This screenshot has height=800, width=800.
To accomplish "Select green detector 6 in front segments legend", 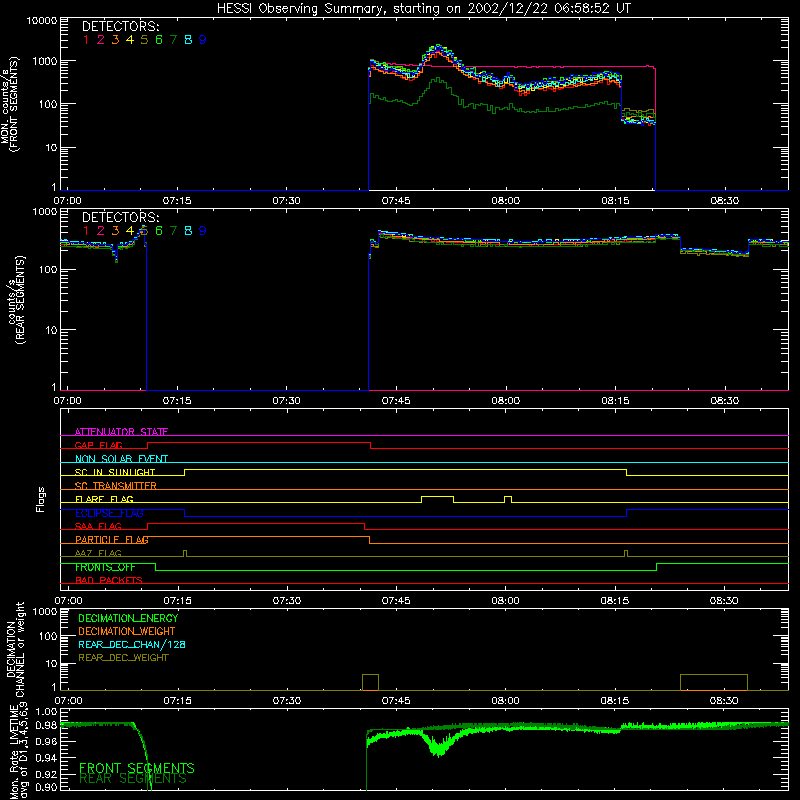I will (x=159, y=40).
